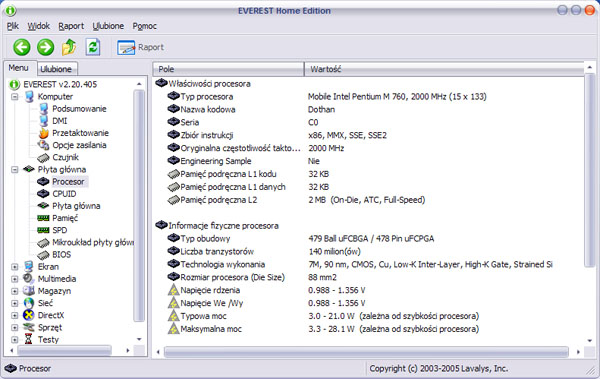The height and width of the screenshot is (379, 600).
Task: Click the Multimedia icon in tree
Action: click(29, 279)
